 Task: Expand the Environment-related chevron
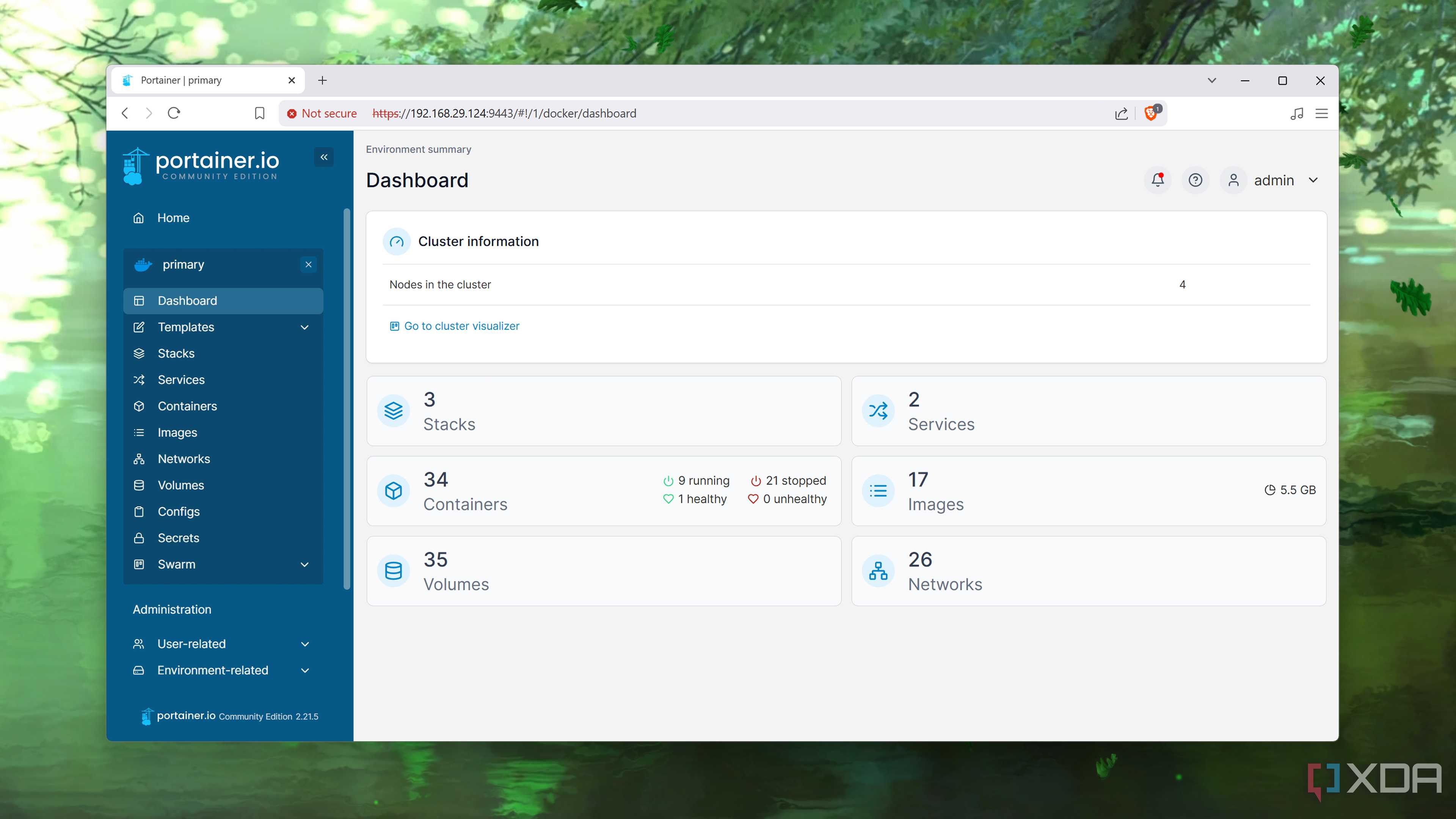pos(305,671)
